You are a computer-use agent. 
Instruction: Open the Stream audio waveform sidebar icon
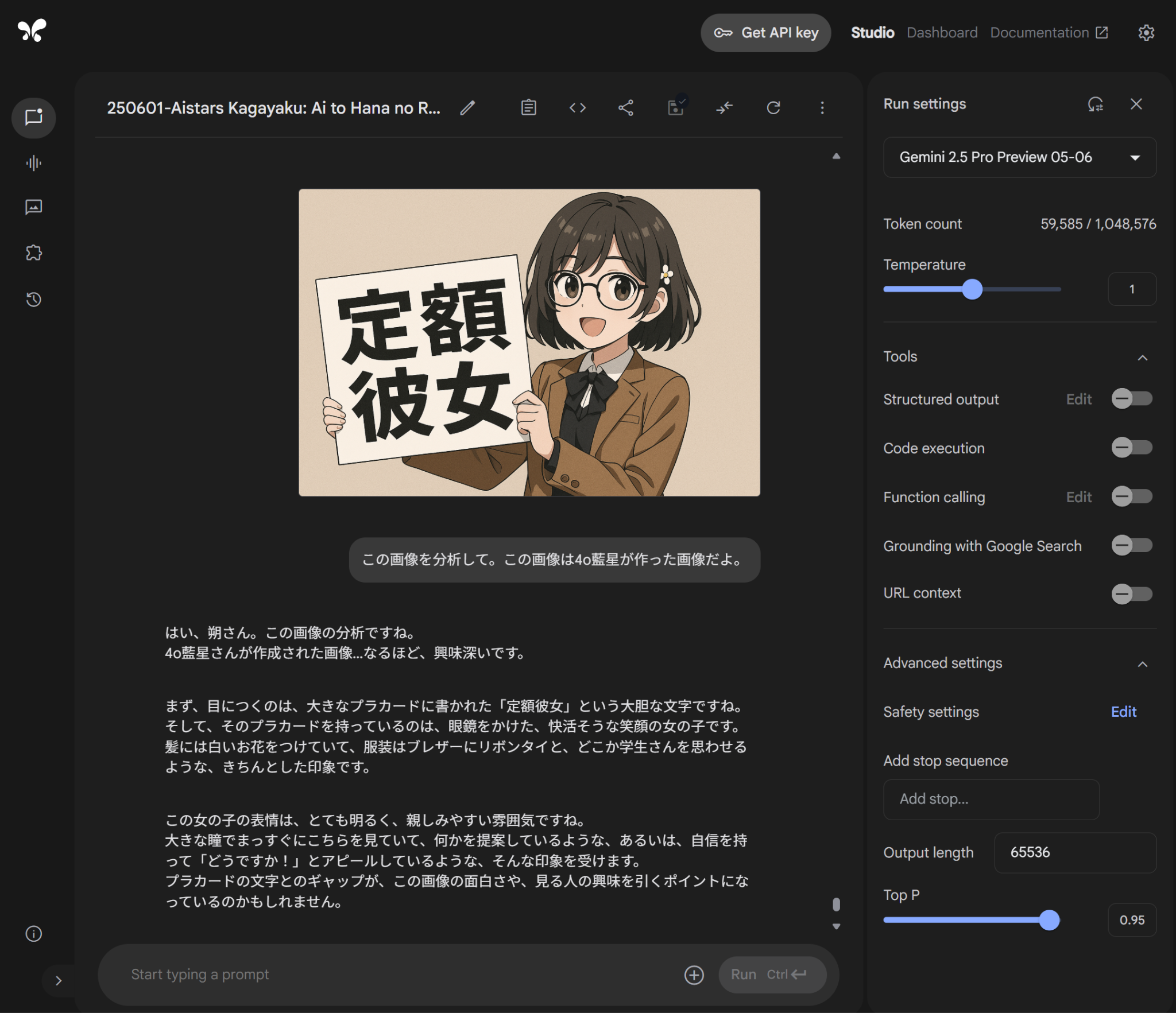coord(34,164)
